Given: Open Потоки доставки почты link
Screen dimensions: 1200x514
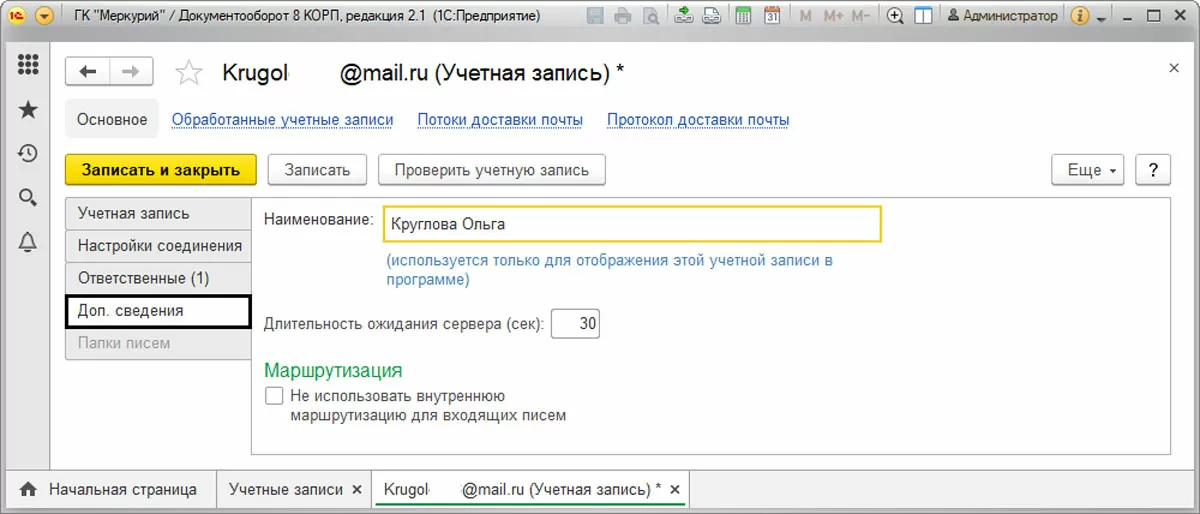Looking at the screenshot, I should (x=500, y=120).
